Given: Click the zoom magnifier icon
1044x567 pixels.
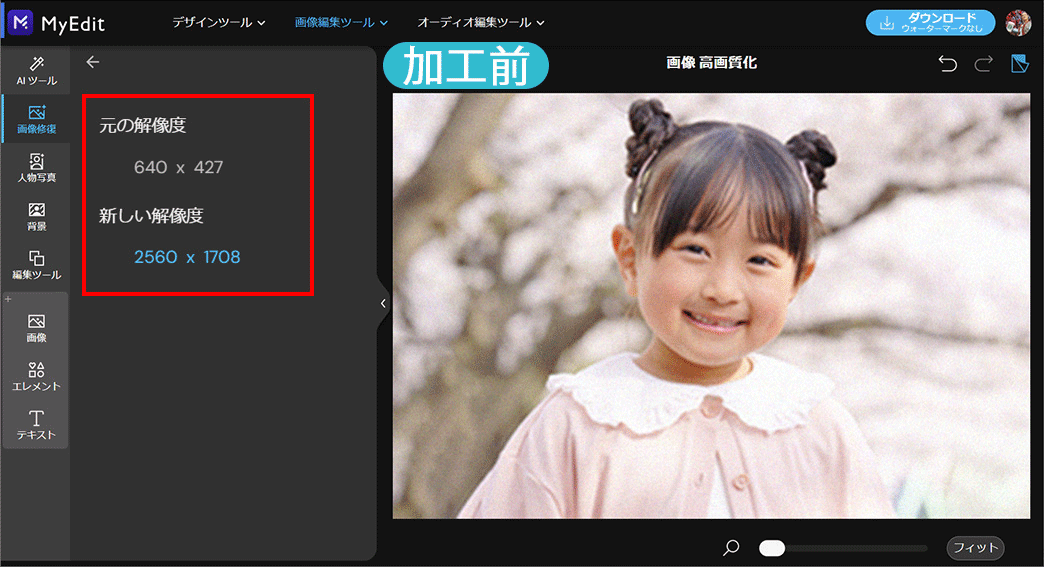Looking at the screenshot, I should (731, 548).
